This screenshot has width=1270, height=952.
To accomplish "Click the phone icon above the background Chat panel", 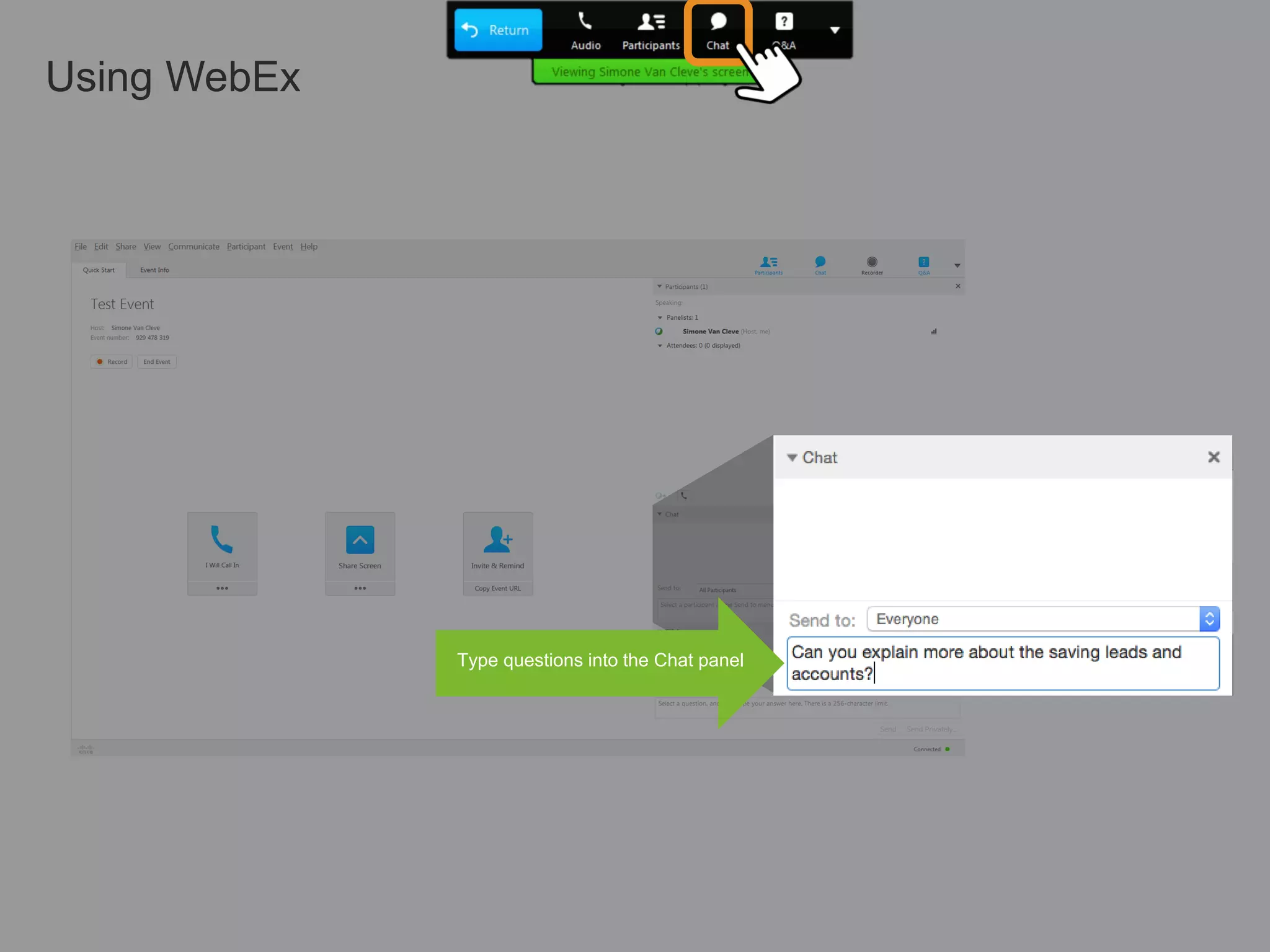I will tap(684, 495).
